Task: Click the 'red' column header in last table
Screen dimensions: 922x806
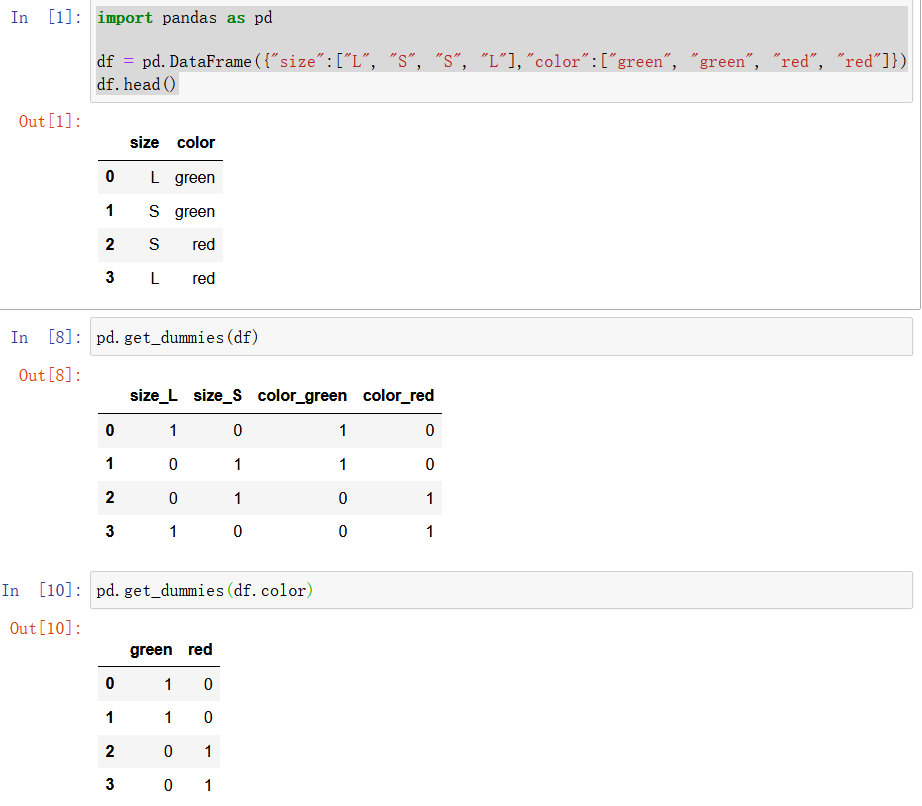Action: 200,650
